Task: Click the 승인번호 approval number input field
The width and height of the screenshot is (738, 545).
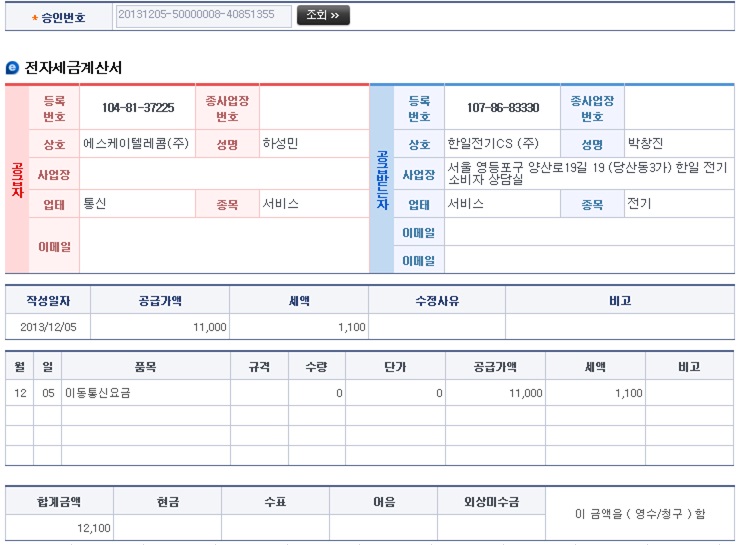Action: 203,15
